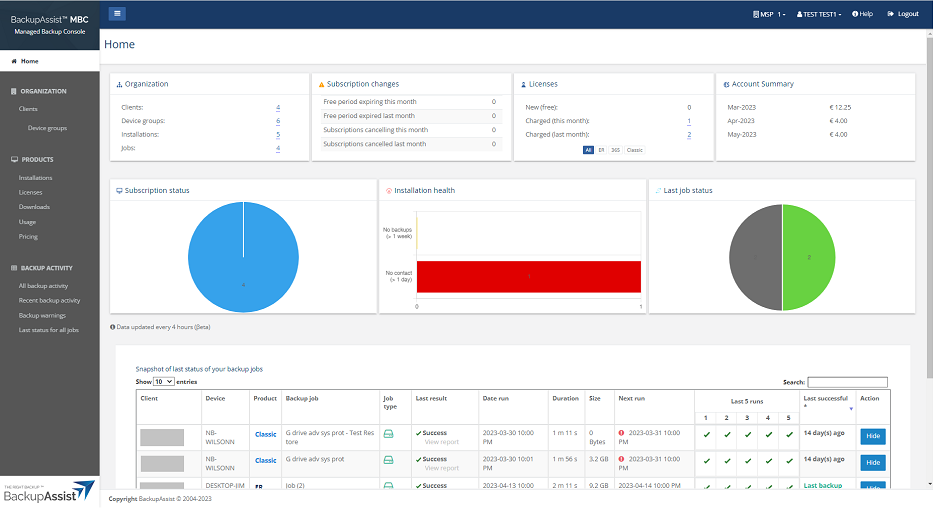Screen dimensions: 935x512
Task: Click run 1 checkmark of Test Restore job
Action: click(707, 435)
